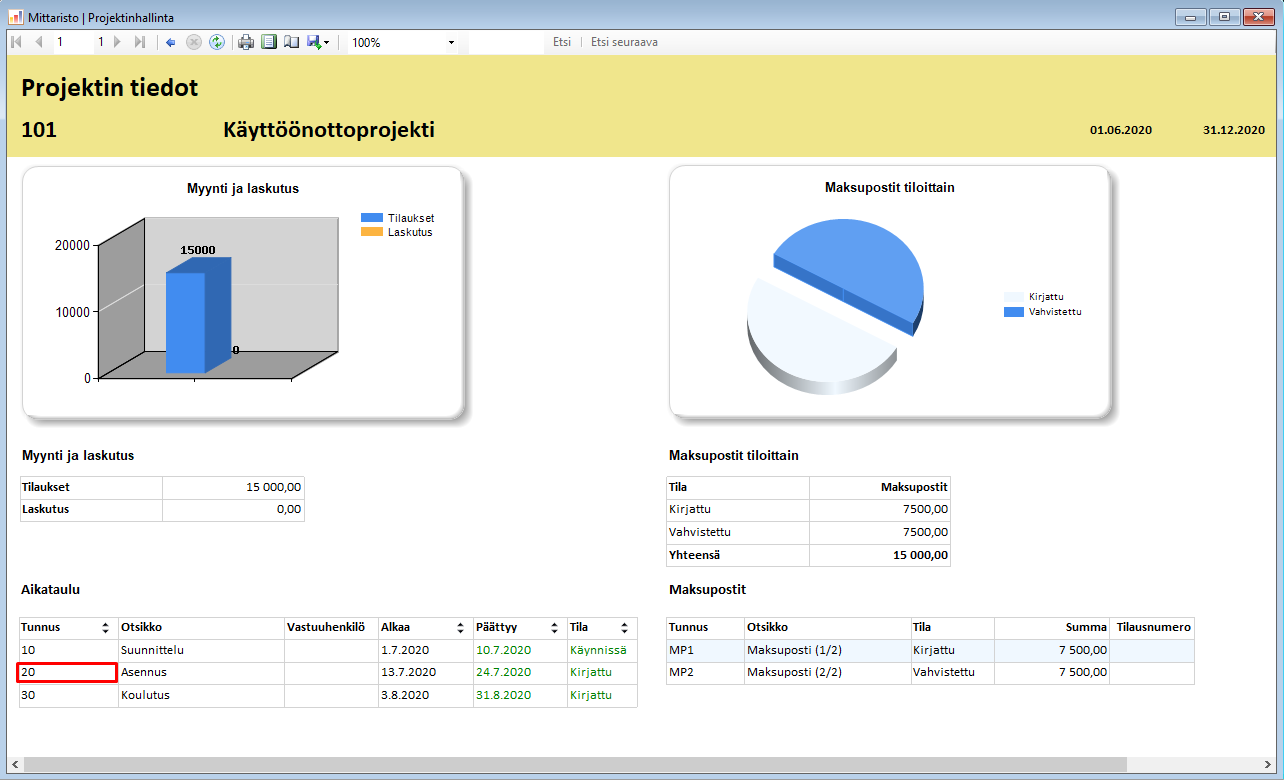Jump to the last report page
The height and width of the screenshot is (780, 1284).
pyautogui.click(x=140, y=42)
